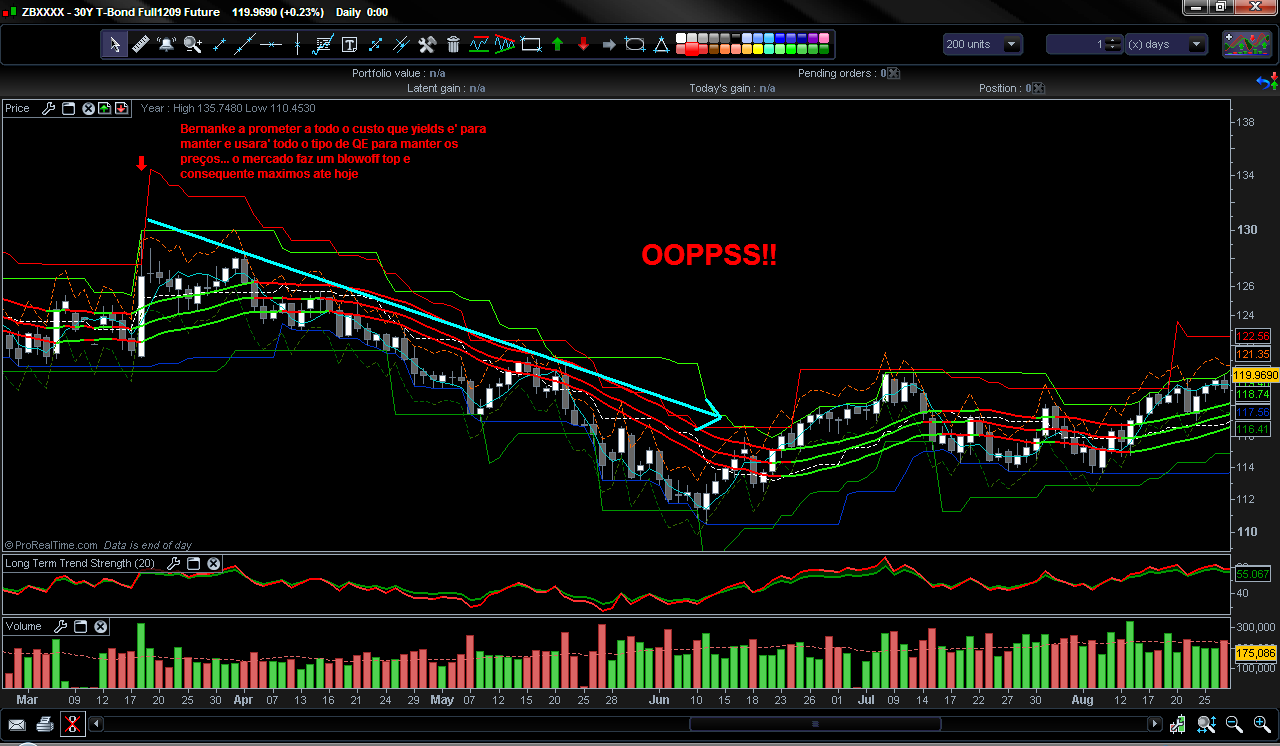Close the Volume indicator panel
The image size is (1280, 746).
[x=100, y=627]
